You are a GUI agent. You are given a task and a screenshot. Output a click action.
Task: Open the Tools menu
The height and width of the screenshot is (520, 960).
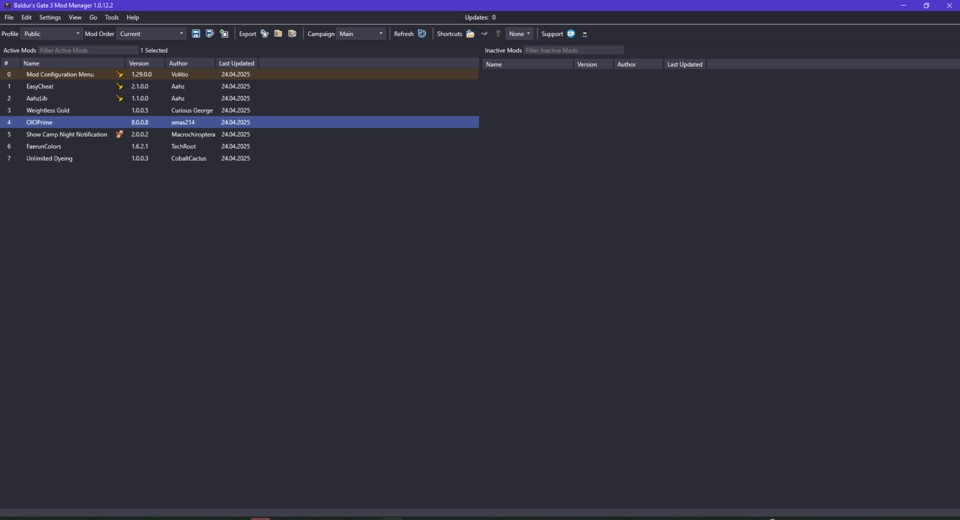click(111, 17)
